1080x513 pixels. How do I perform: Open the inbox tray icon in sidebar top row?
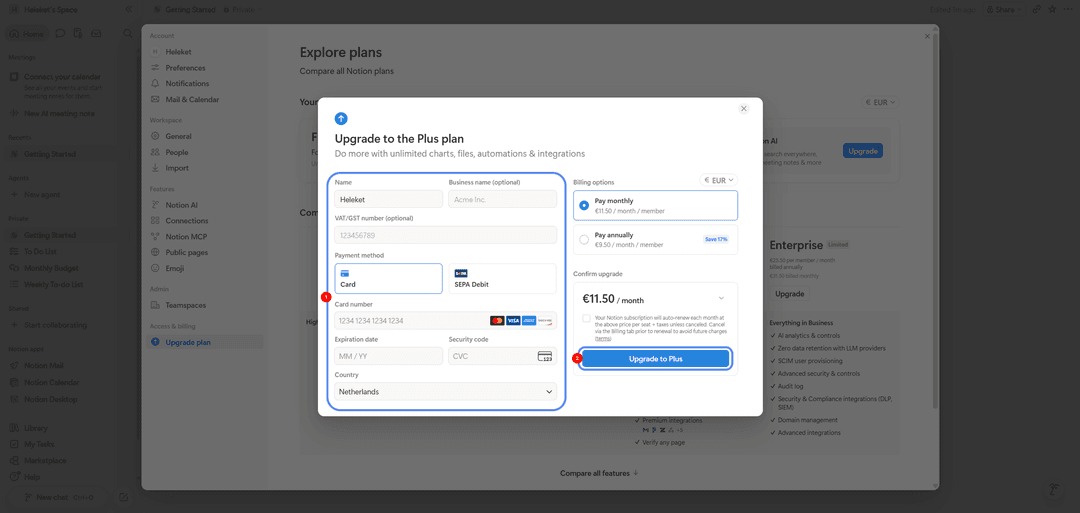click(x=96, y=33)
